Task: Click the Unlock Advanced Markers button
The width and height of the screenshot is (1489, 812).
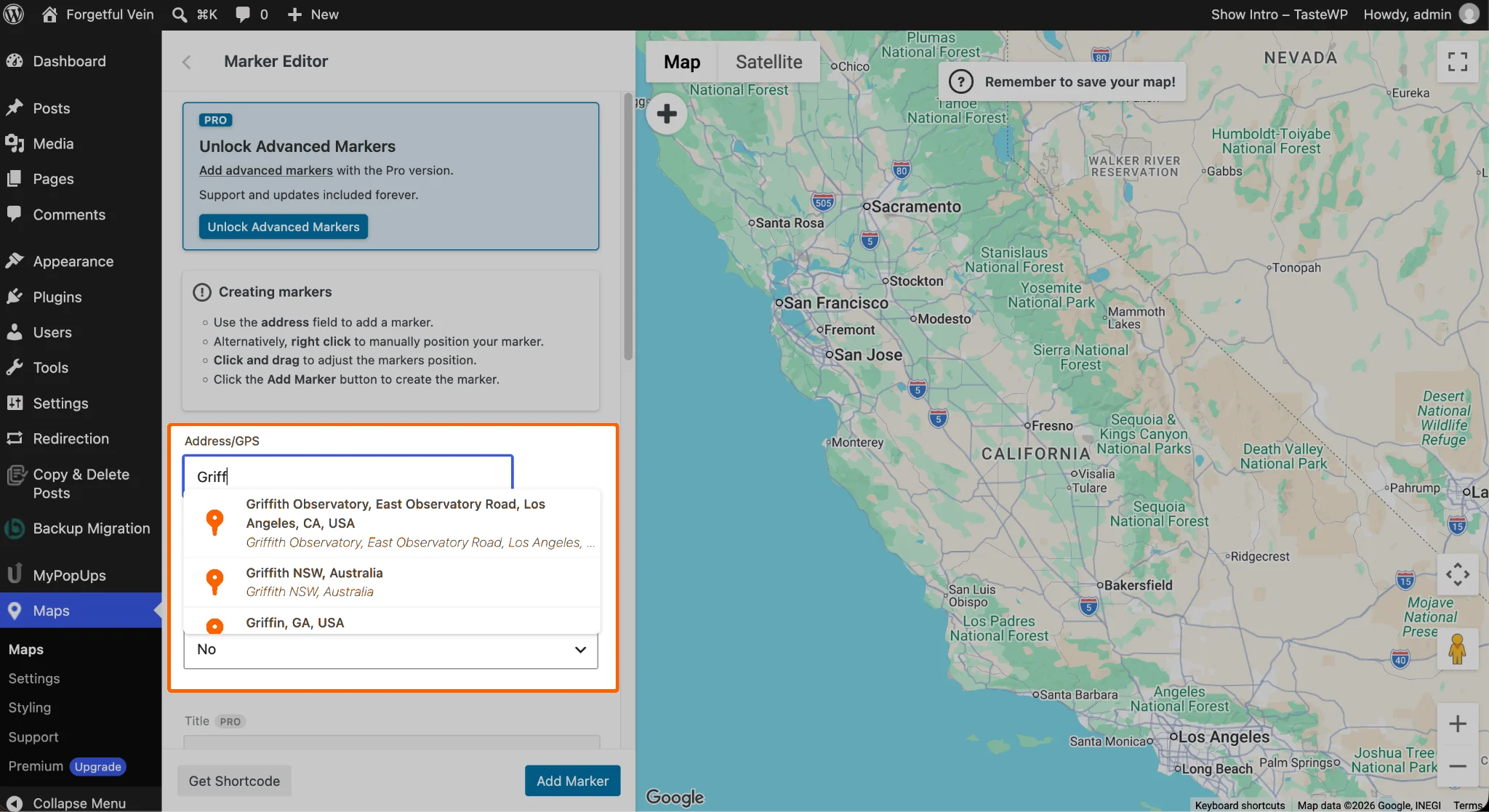Action: pyautogui.click(x=284, y=227)
